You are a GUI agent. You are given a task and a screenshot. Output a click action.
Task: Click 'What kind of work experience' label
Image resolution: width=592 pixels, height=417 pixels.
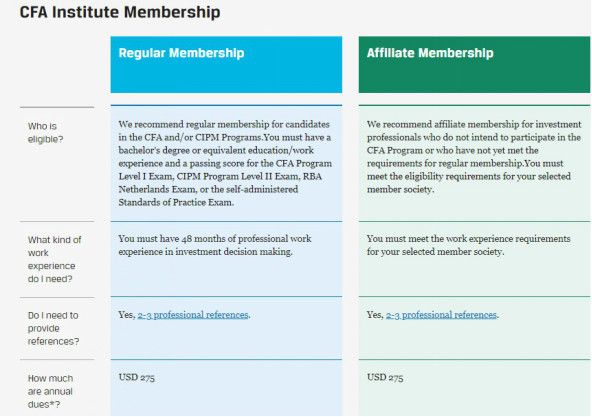click(x=54, y=259)
